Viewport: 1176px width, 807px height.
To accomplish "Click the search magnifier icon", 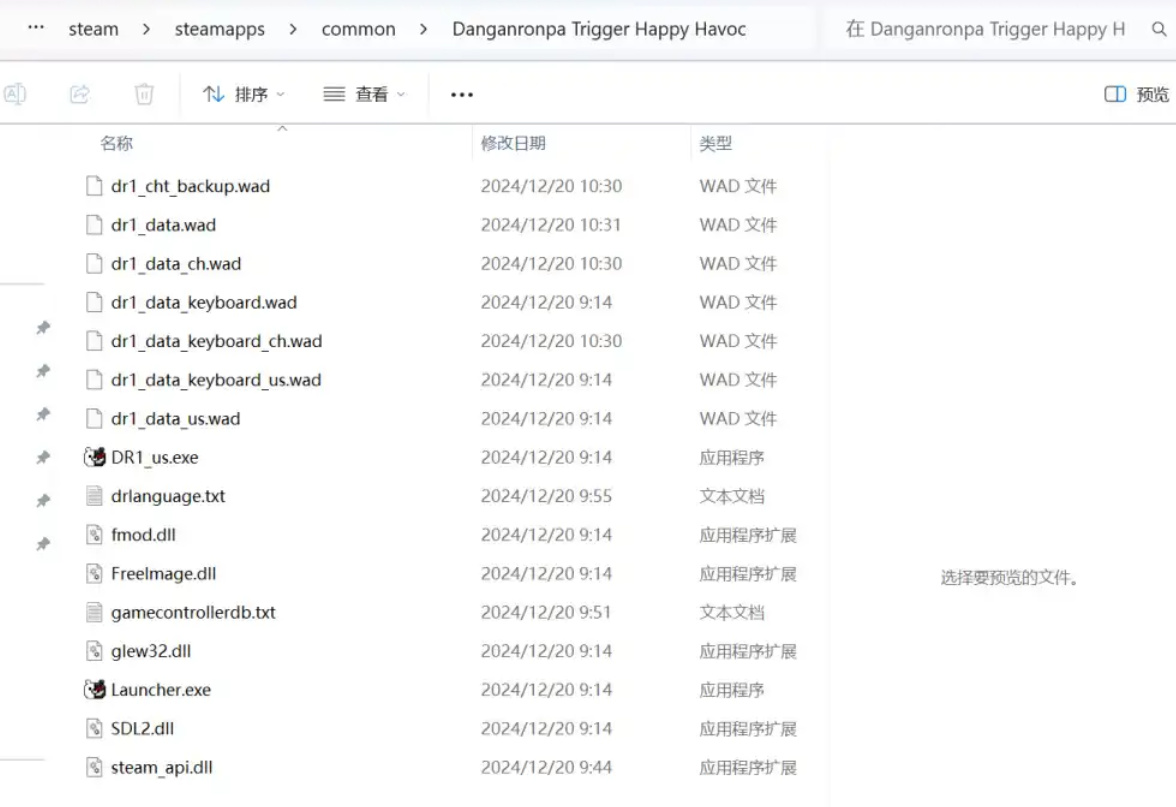I will [1159, 29].
